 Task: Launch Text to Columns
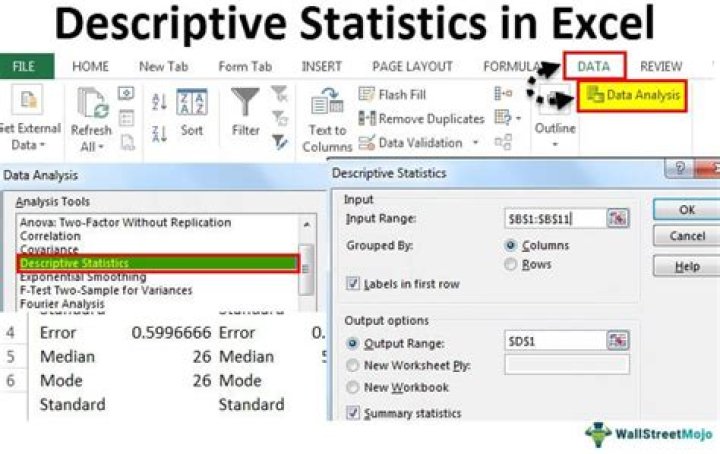coord(327,120)
